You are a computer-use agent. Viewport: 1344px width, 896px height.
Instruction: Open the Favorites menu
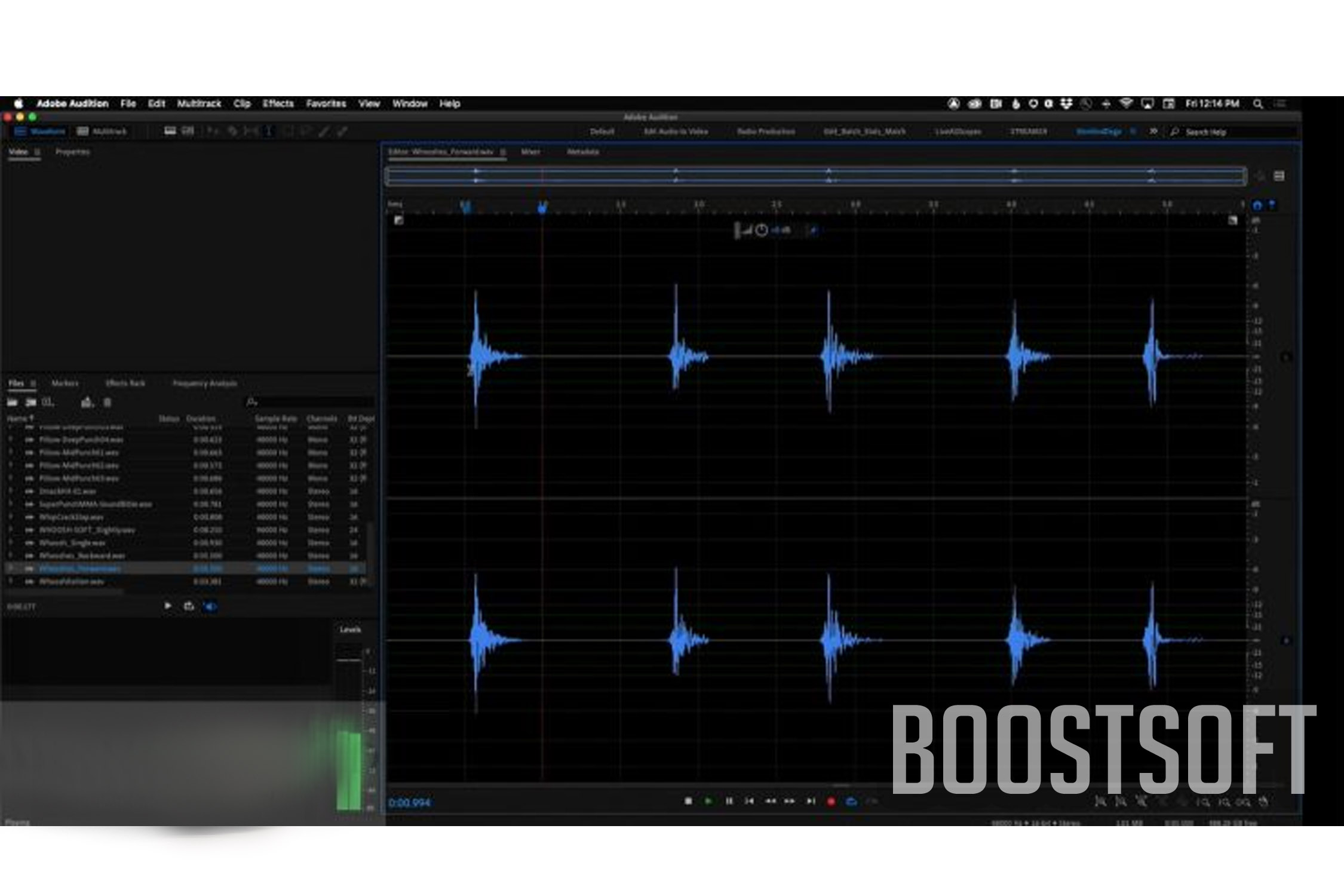tap(326, 103)
